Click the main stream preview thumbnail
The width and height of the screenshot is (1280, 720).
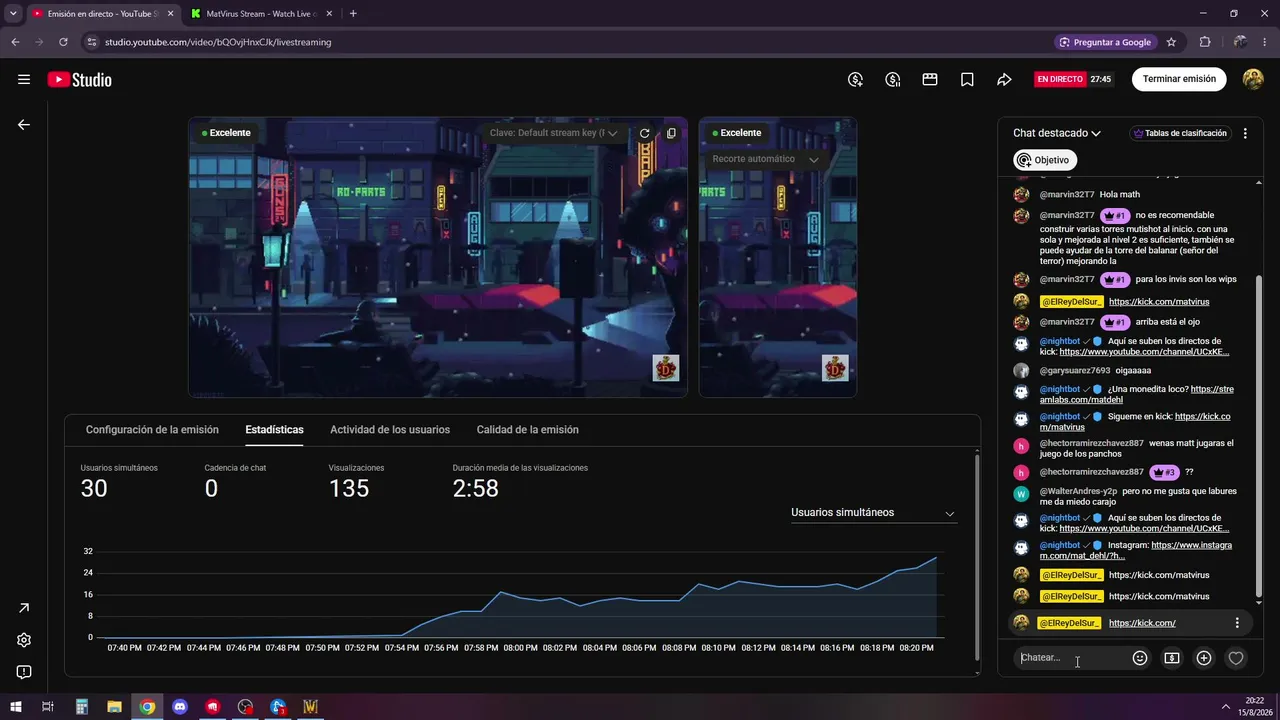click(x=438, y=257)
